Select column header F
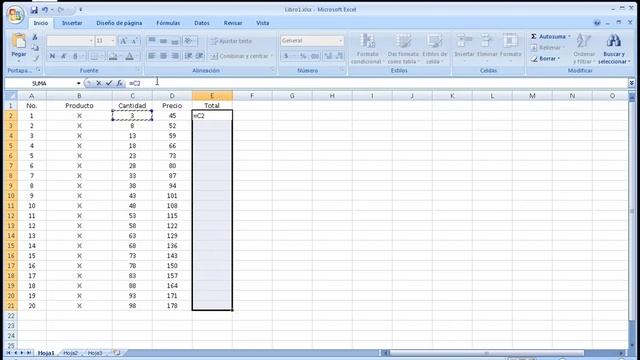This screenshot has width=640, height=360. click(252, 96)
